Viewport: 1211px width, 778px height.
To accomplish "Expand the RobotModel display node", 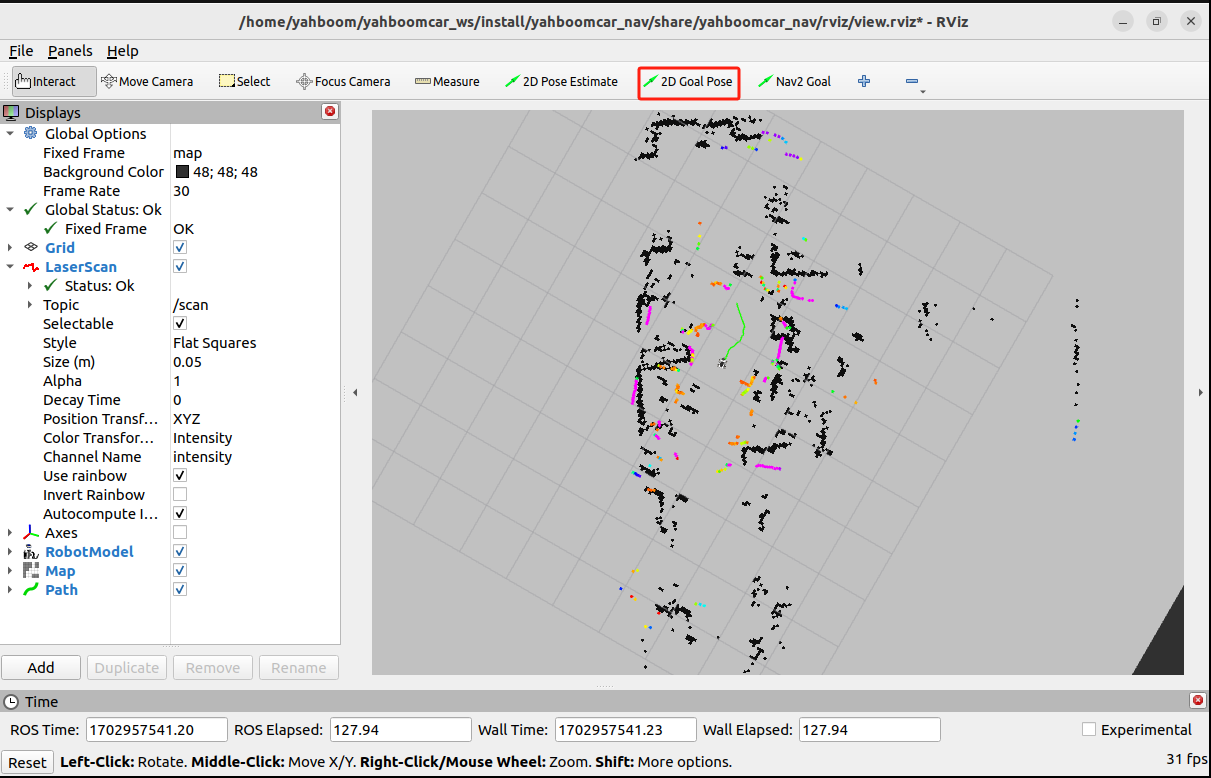I will [10, 552].
